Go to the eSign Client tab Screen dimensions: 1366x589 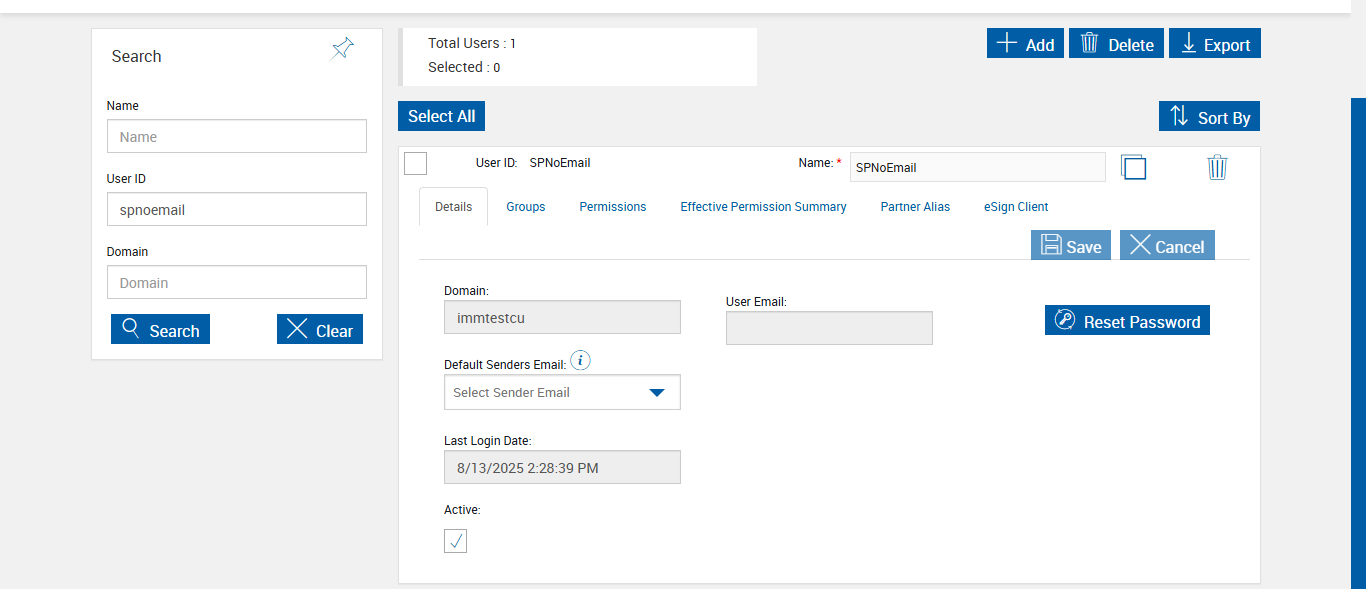pos(1016,207)
